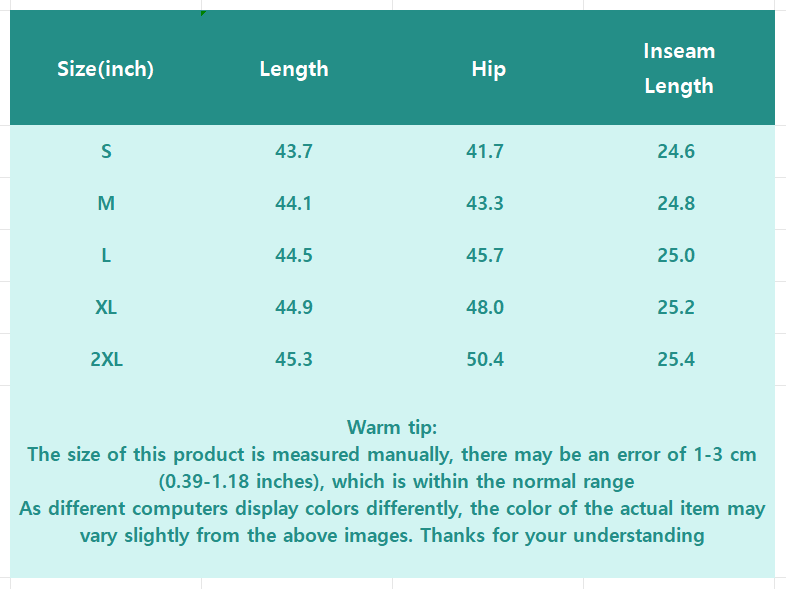Select the 24.6 inseam value
Image resolution: width=786 pixels, height=589 pixels.
tap(676, 152)
